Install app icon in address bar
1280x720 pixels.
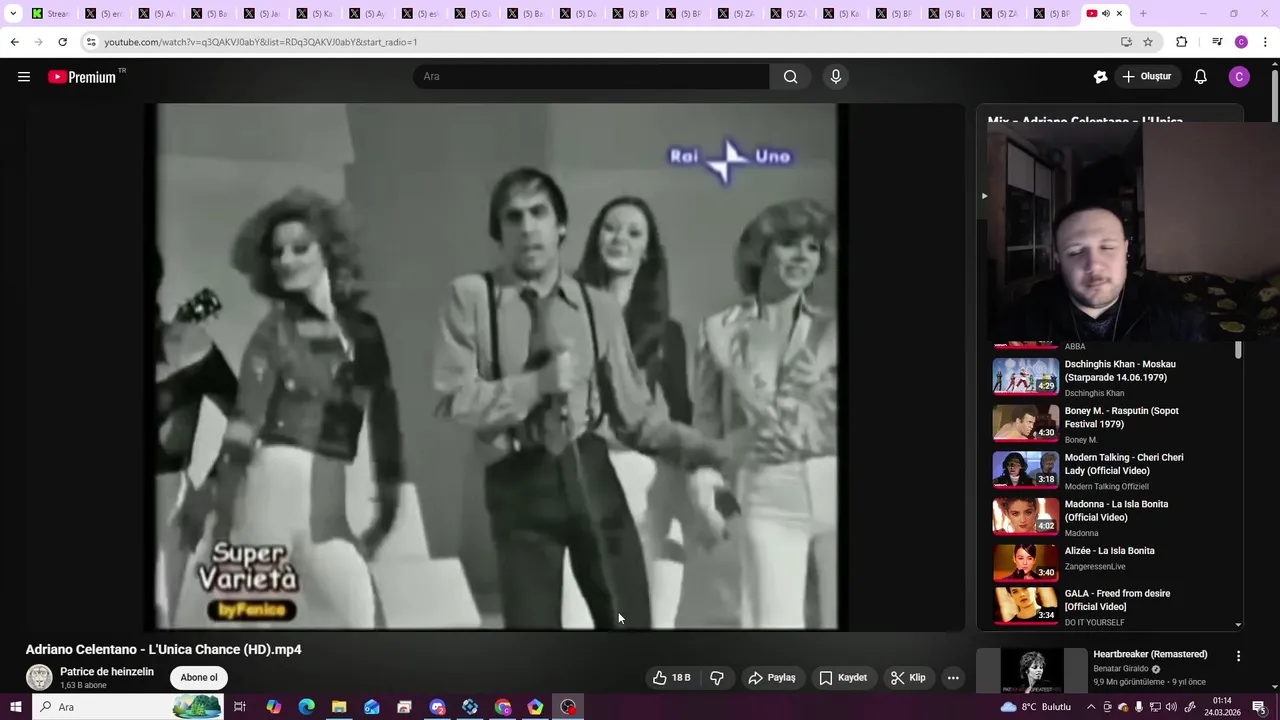click(x=1126, y=42)
